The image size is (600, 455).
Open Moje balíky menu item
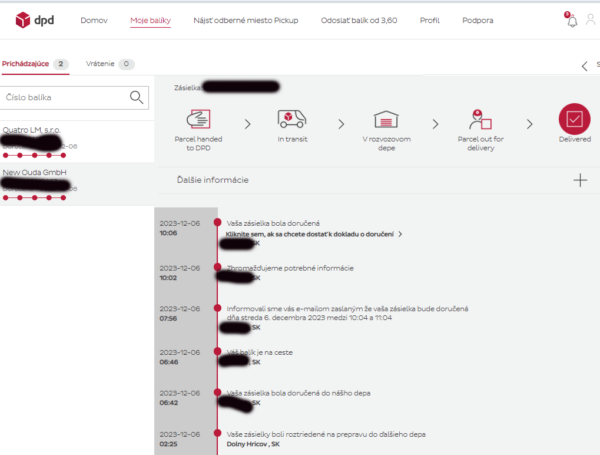pyautogui.click(x=150, y=21)
